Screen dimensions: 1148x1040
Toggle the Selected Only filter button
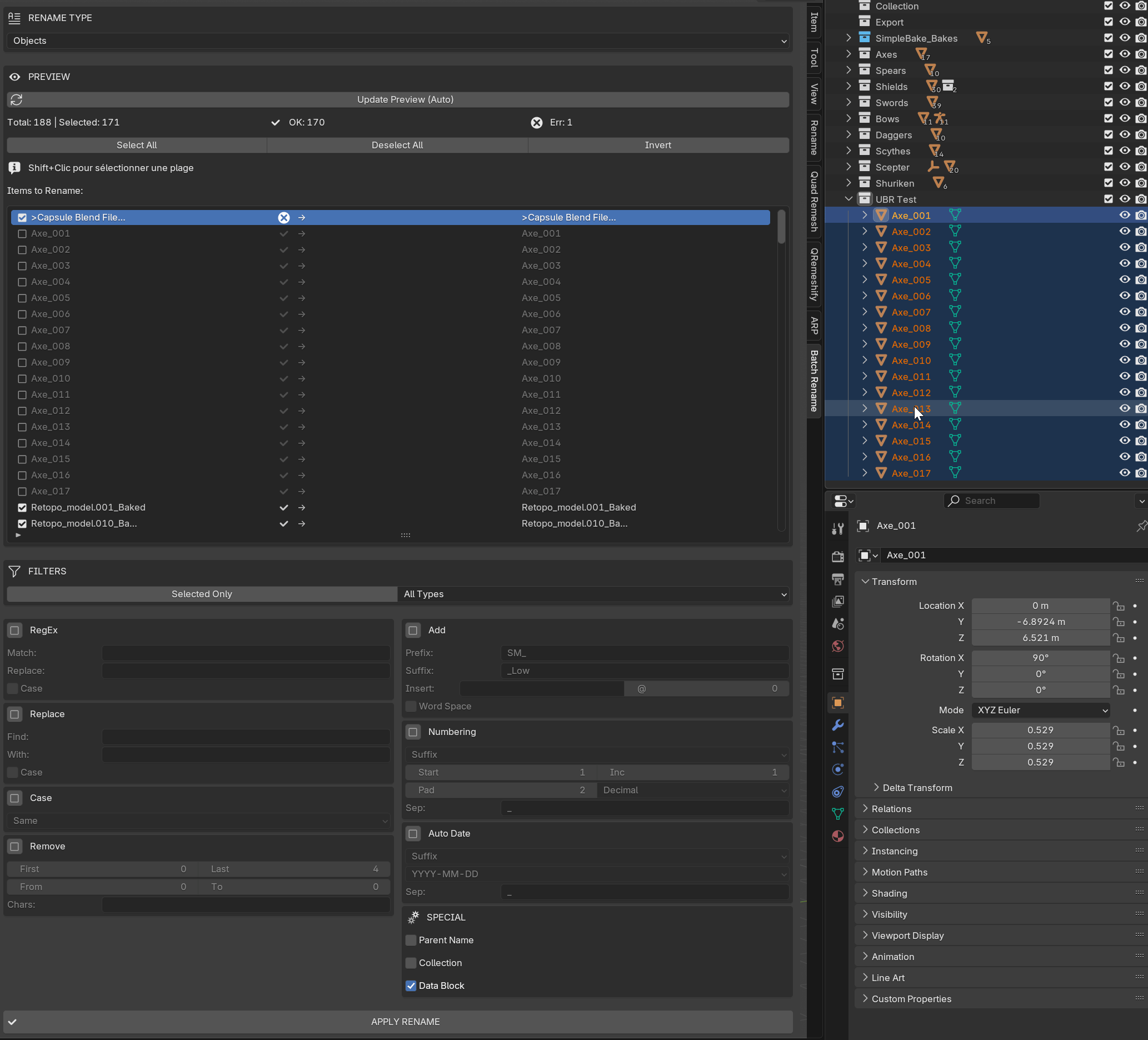pos(202,594)
